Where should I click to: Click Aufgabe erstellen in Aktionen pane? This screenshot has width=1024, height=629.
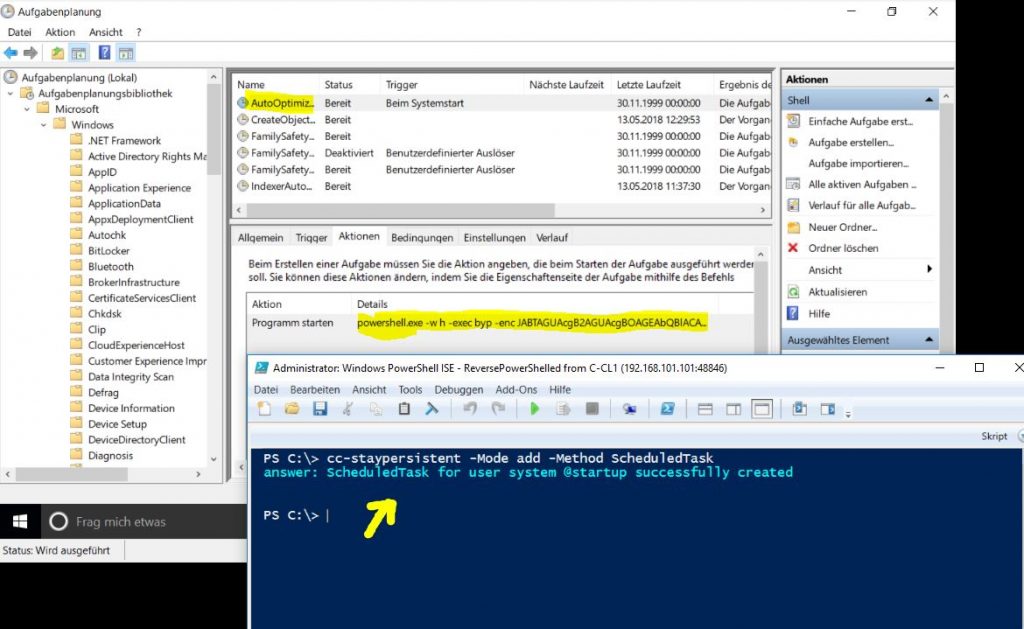click(x=851, y=142)
